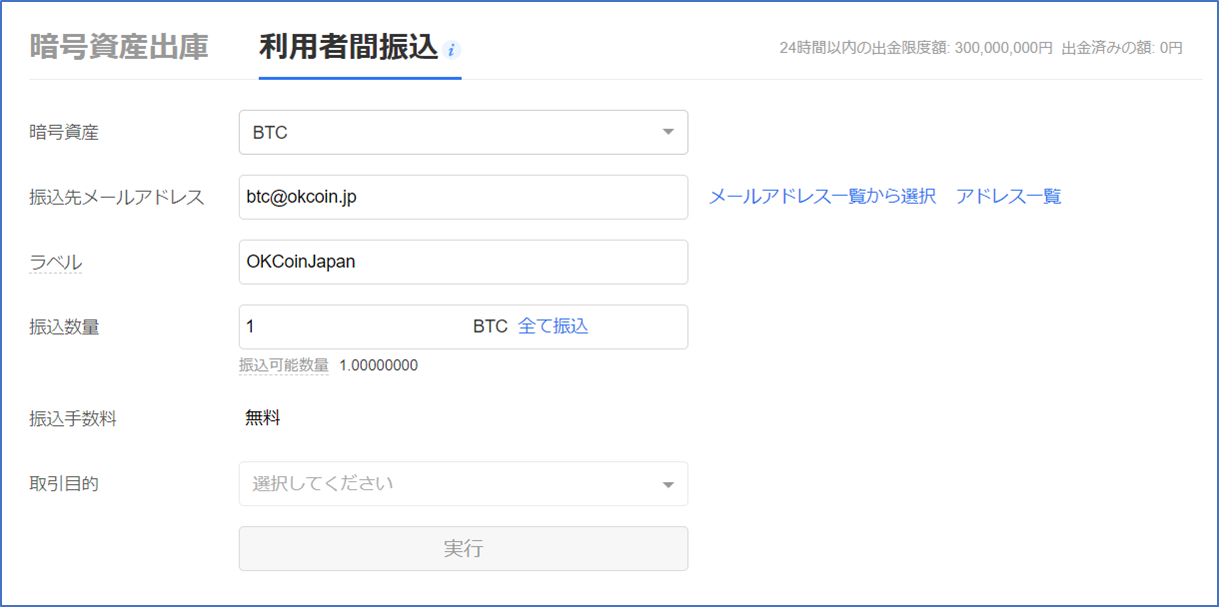
Task: Click the info icon next to 利用者間振込
Action: pos(452,50)
